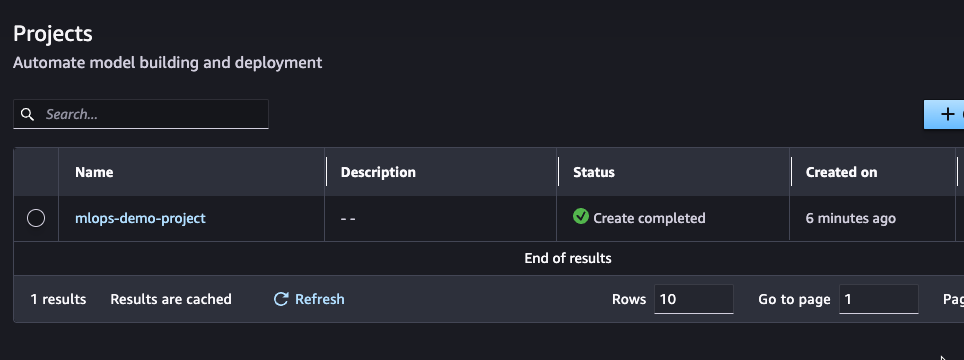Sort by the Status column header
This screenshot has width=964, height=360.
click(594, 172)
